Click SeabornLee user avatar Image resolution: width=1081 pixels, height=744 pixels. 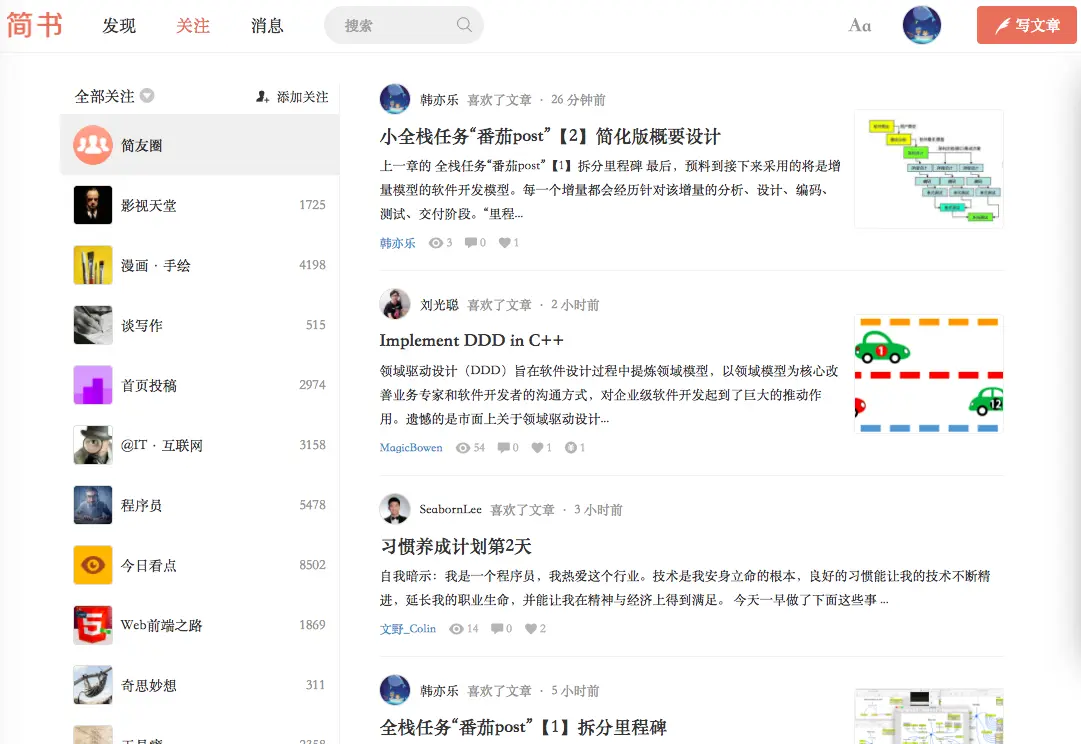pos(395,509)
